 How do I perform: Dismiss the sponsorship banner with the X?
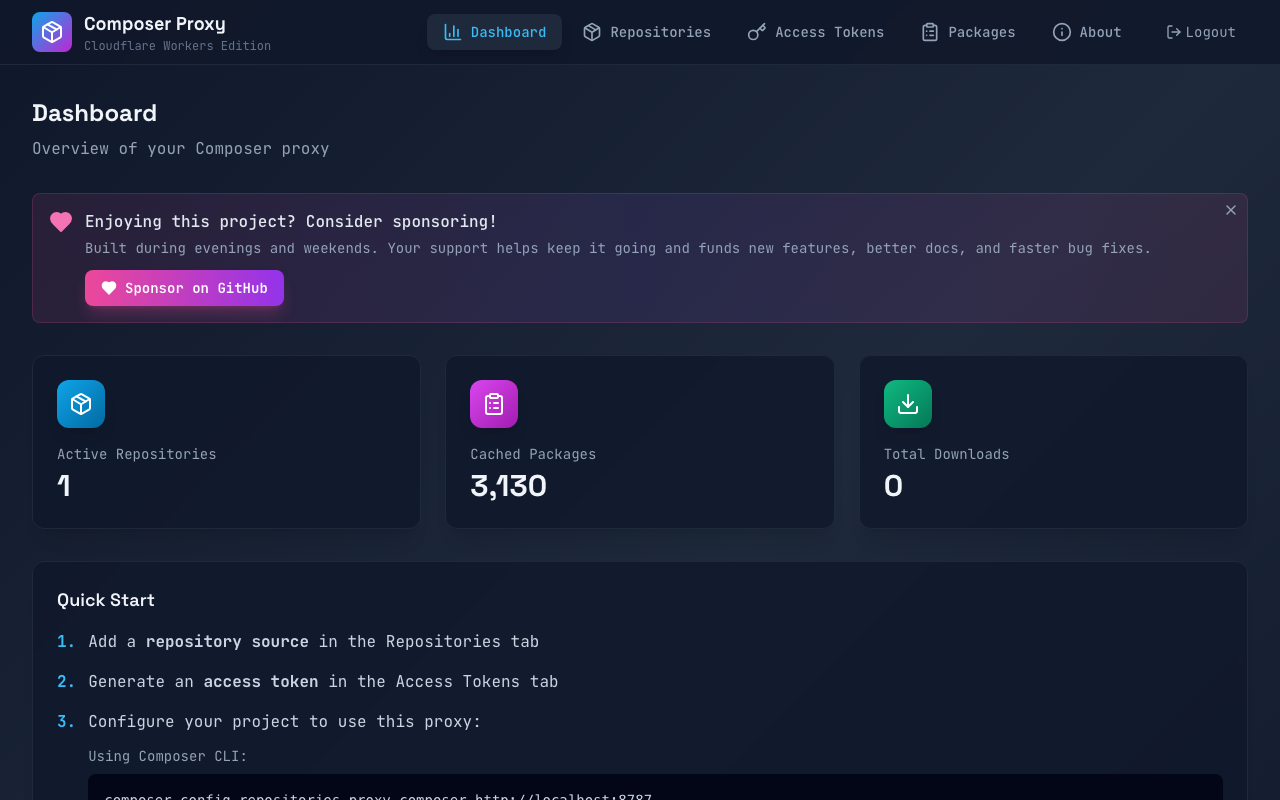[x=1231, y=210]
